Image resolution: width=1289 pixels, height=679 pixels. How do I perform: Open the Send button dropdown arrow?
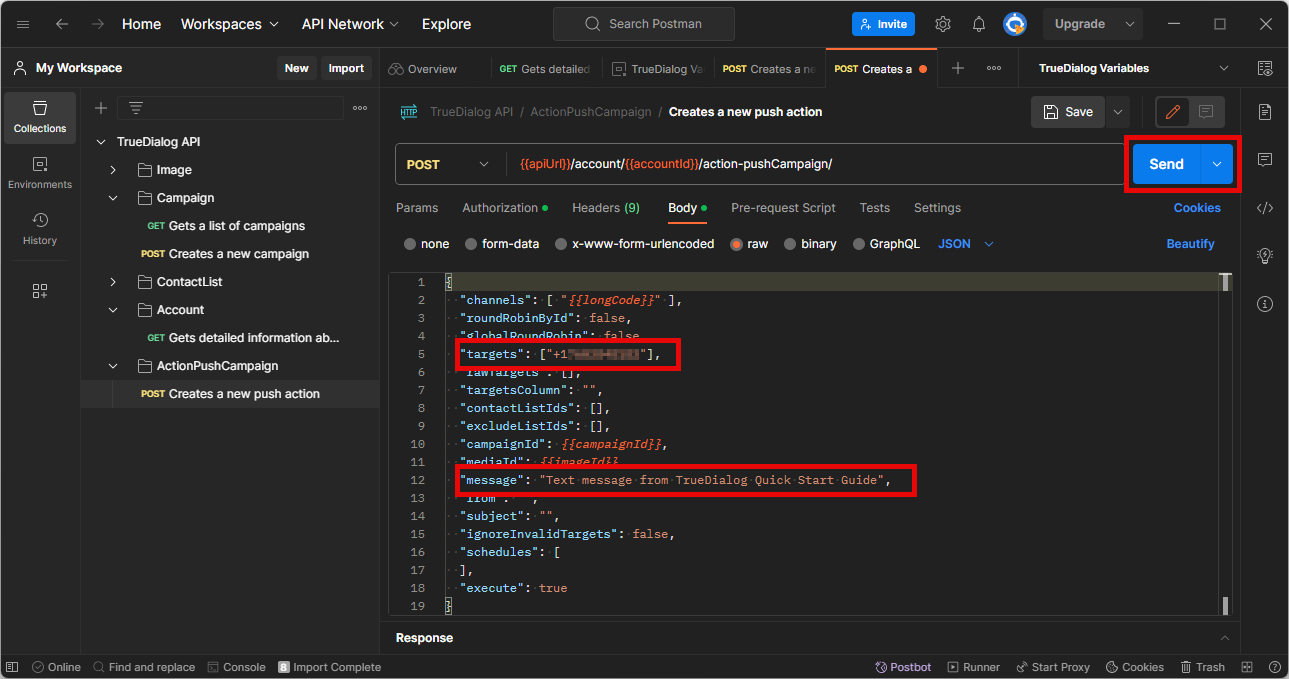tap(1217, 164)
